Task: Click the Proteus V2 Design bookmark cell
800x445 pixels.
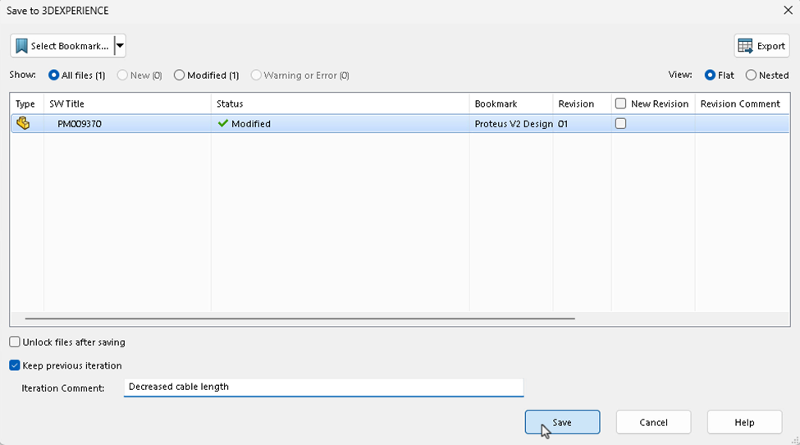Action: (x=513, y=123)
